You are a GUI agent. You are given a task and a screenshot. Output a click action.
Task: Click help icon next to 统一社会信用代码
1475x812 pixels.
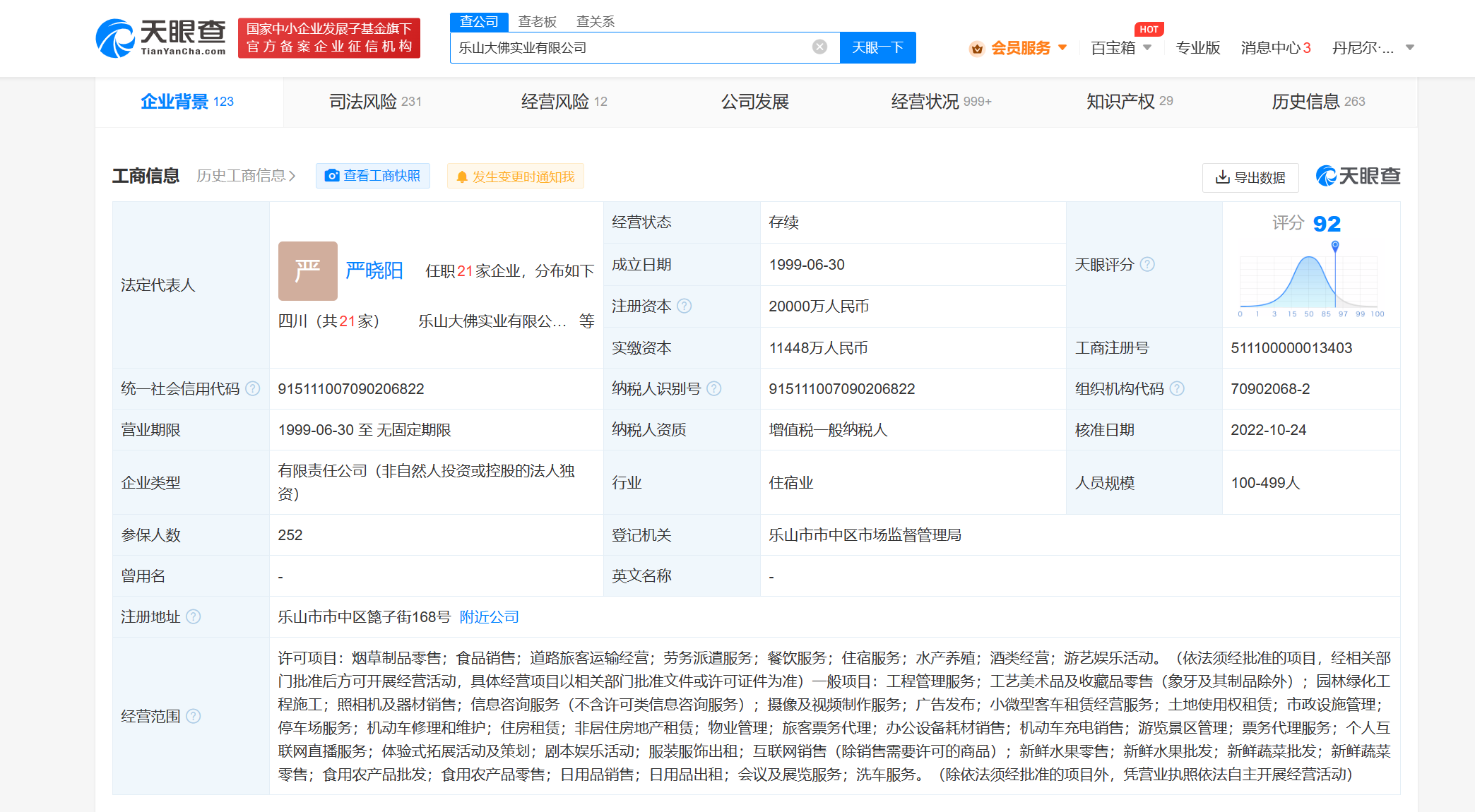252,388
